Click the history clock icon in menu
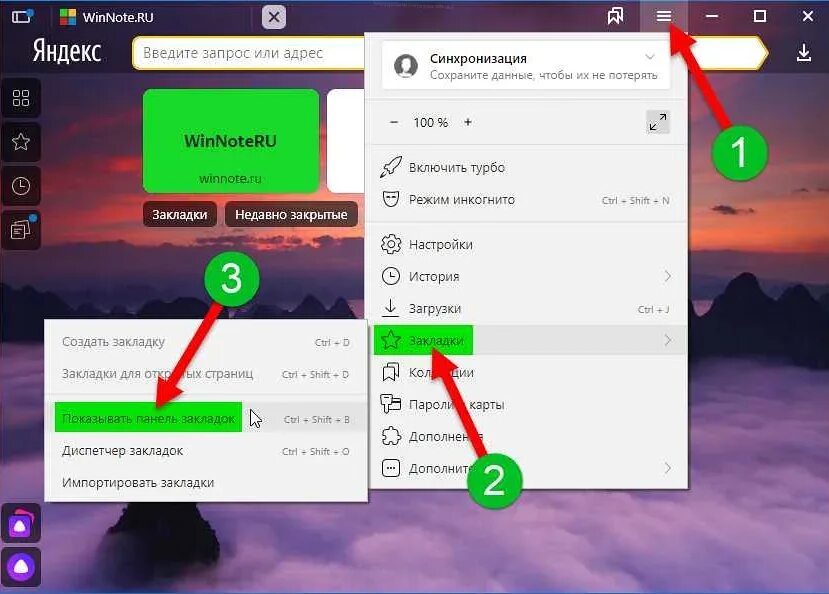 pos(391,276)
